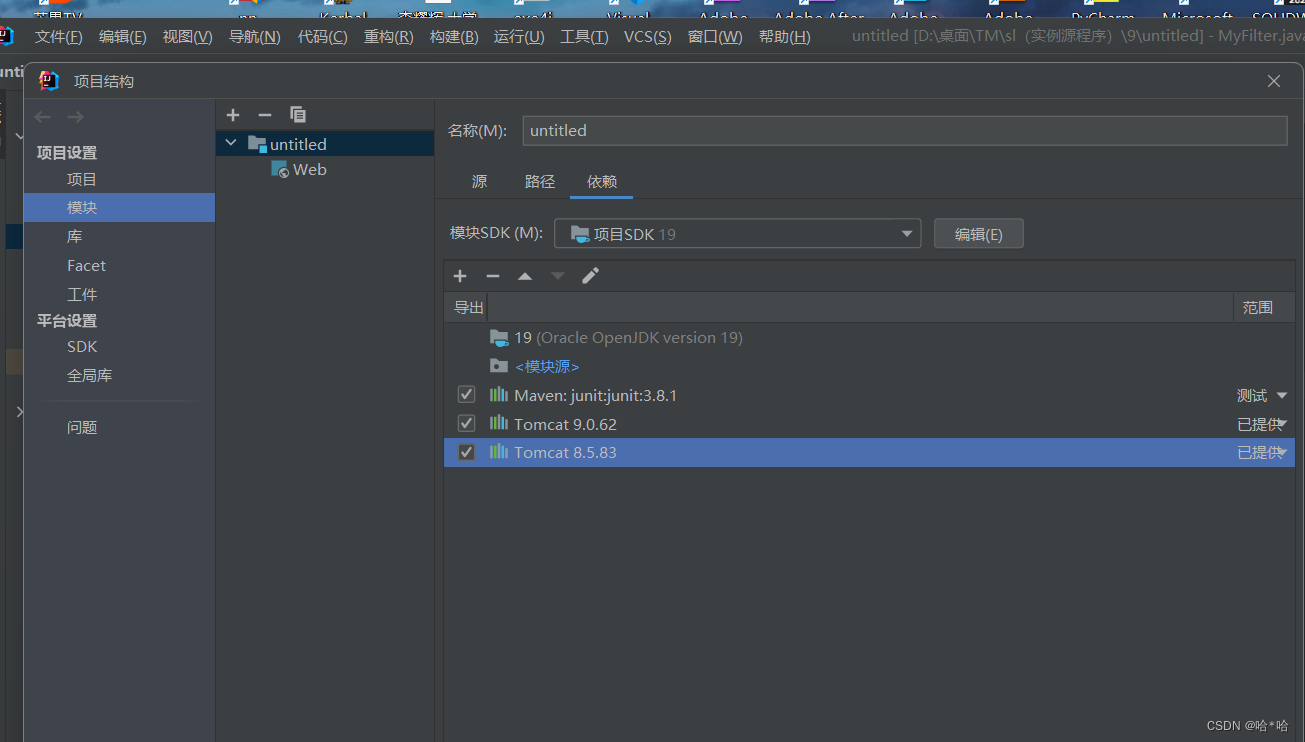Screen dimensions: 1305x742
Task: Open the 模块SDK dropdown
Action: 737,234
